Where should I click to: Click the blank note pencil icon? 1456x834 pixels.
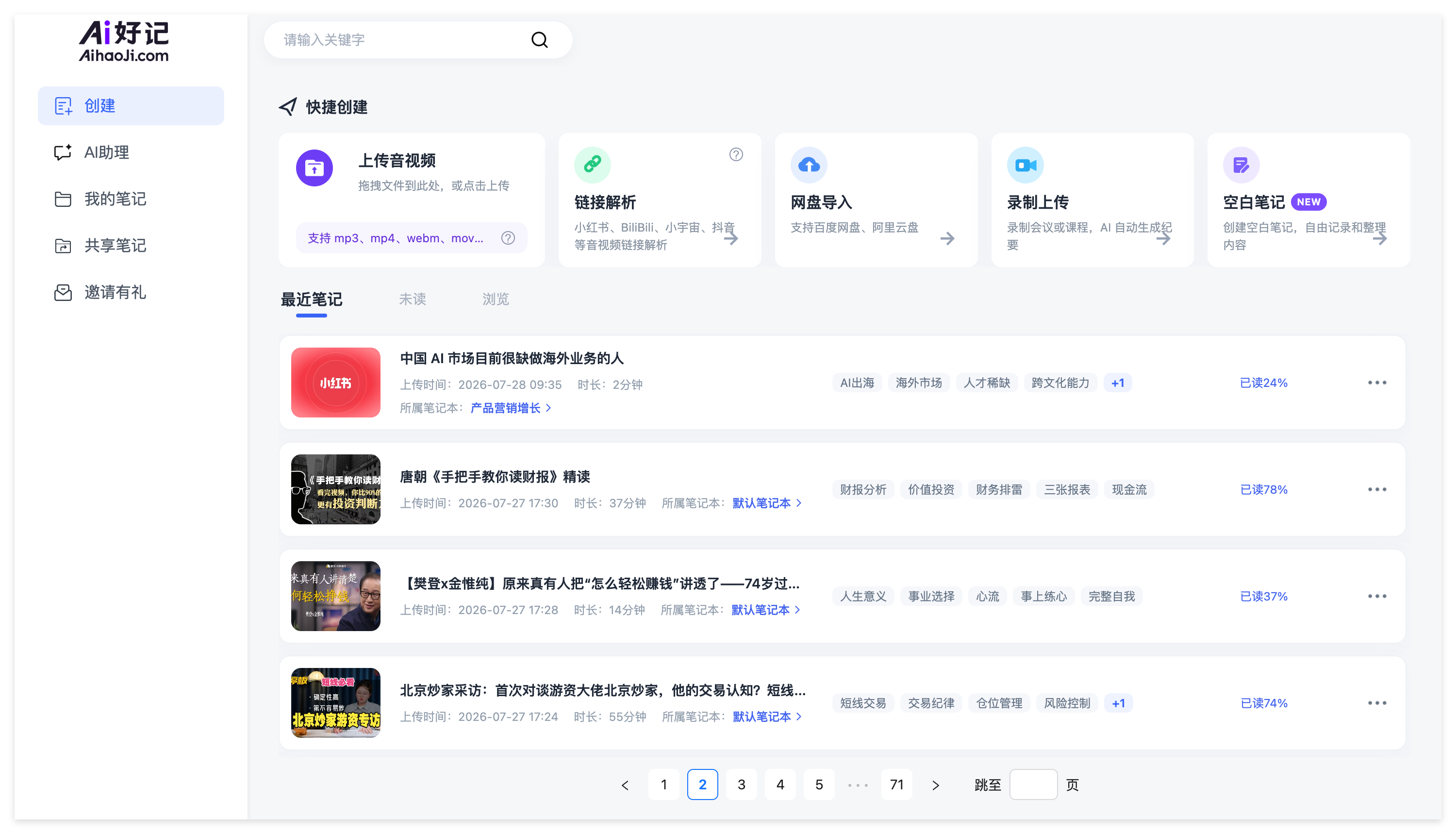(1241, 165)
